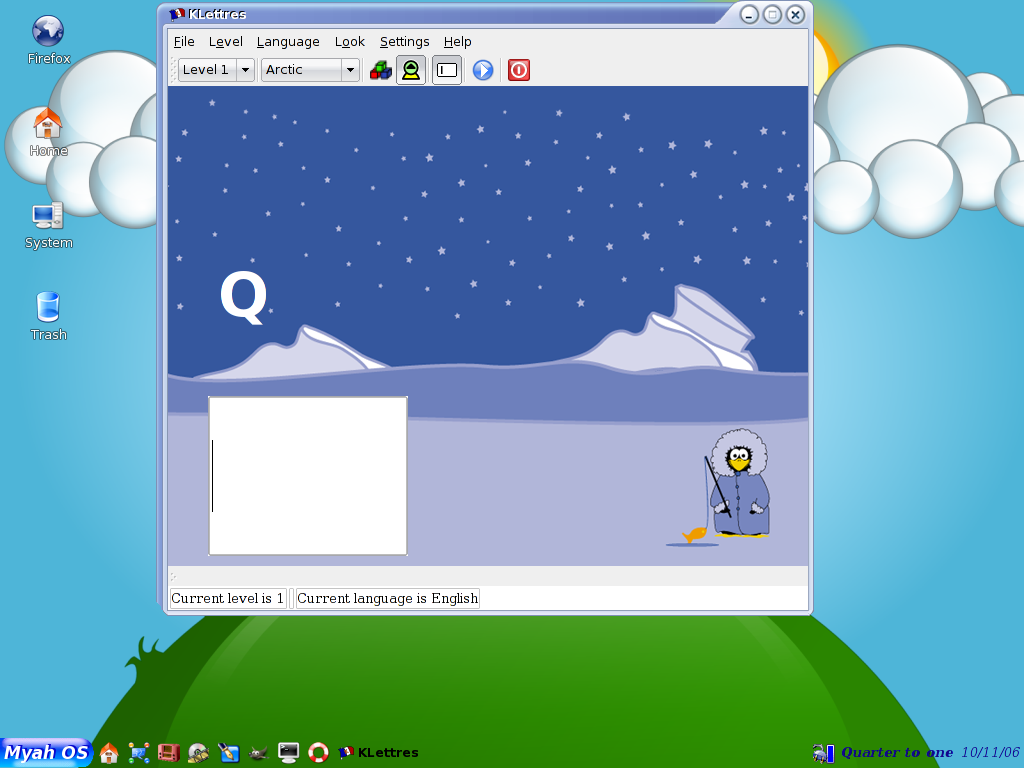Screen dimensions: 1024x768
Task: Open the terminal monitor icon in taskbar
Action: point(288,752)
